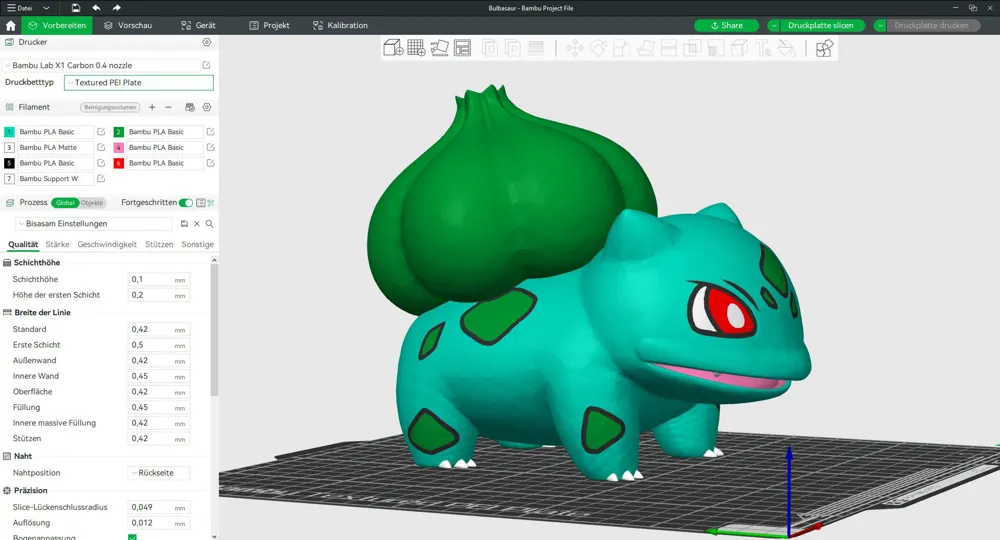Viewport: 1000px width, 540px height.
Task: Click the Add object cube icon
Action: [393, 48]
